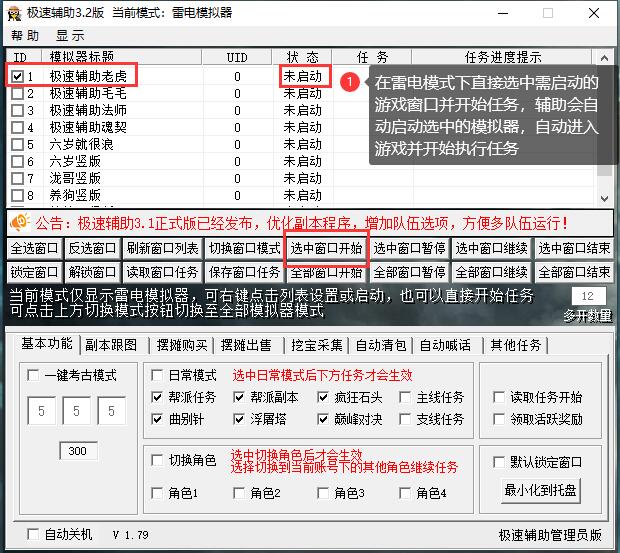This screenshot has height=553, width=620.
Task: Toggle 帮派副本 checkbox
Action: 239,397
